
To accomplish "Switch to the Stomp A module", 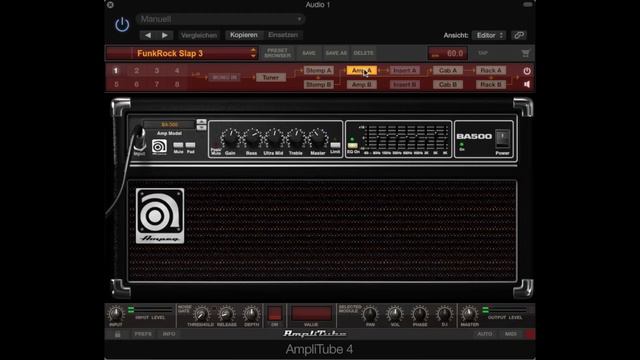I will click(x=318, y=71).
